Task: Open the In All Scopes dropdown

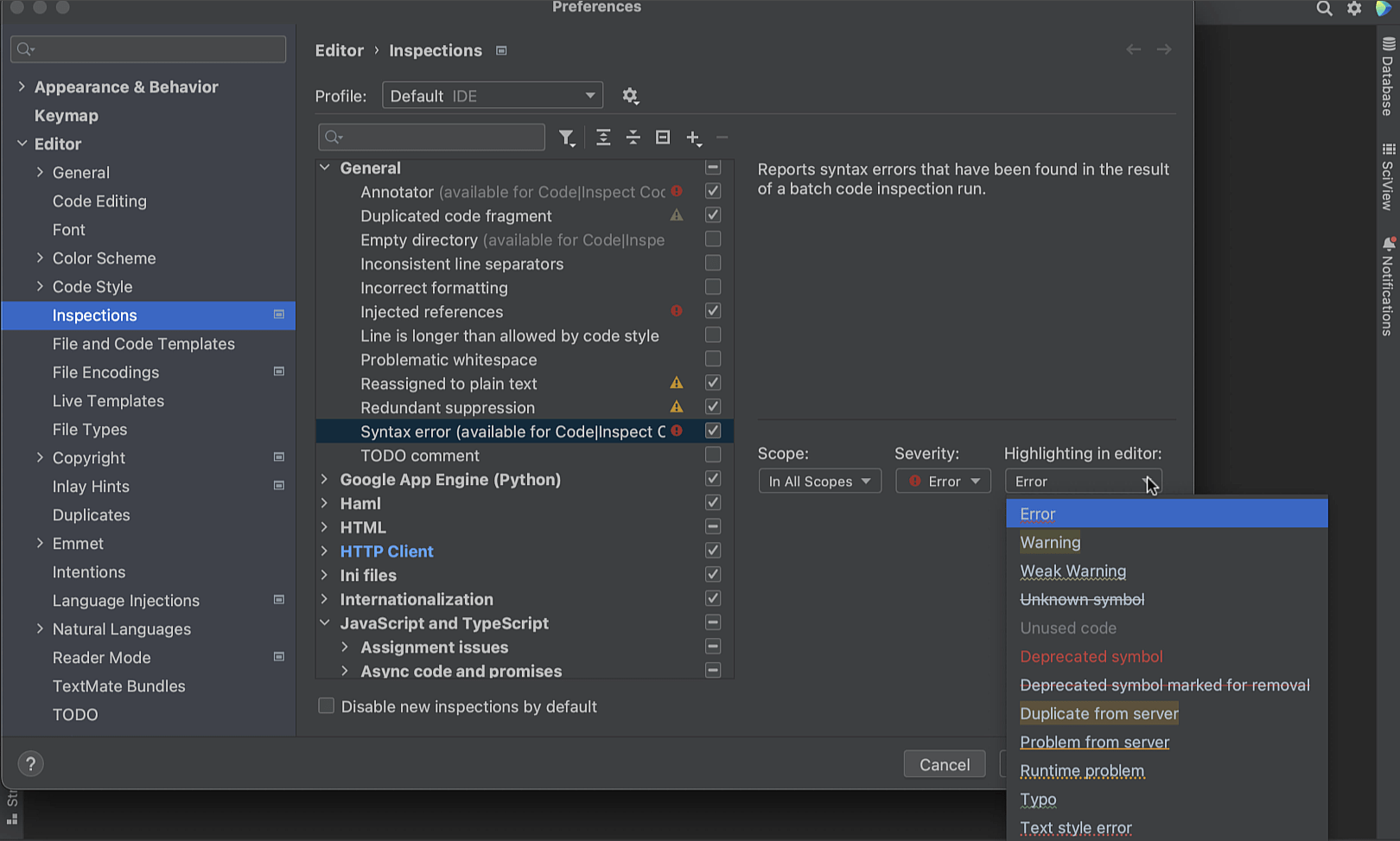Action: click(819, 481)
